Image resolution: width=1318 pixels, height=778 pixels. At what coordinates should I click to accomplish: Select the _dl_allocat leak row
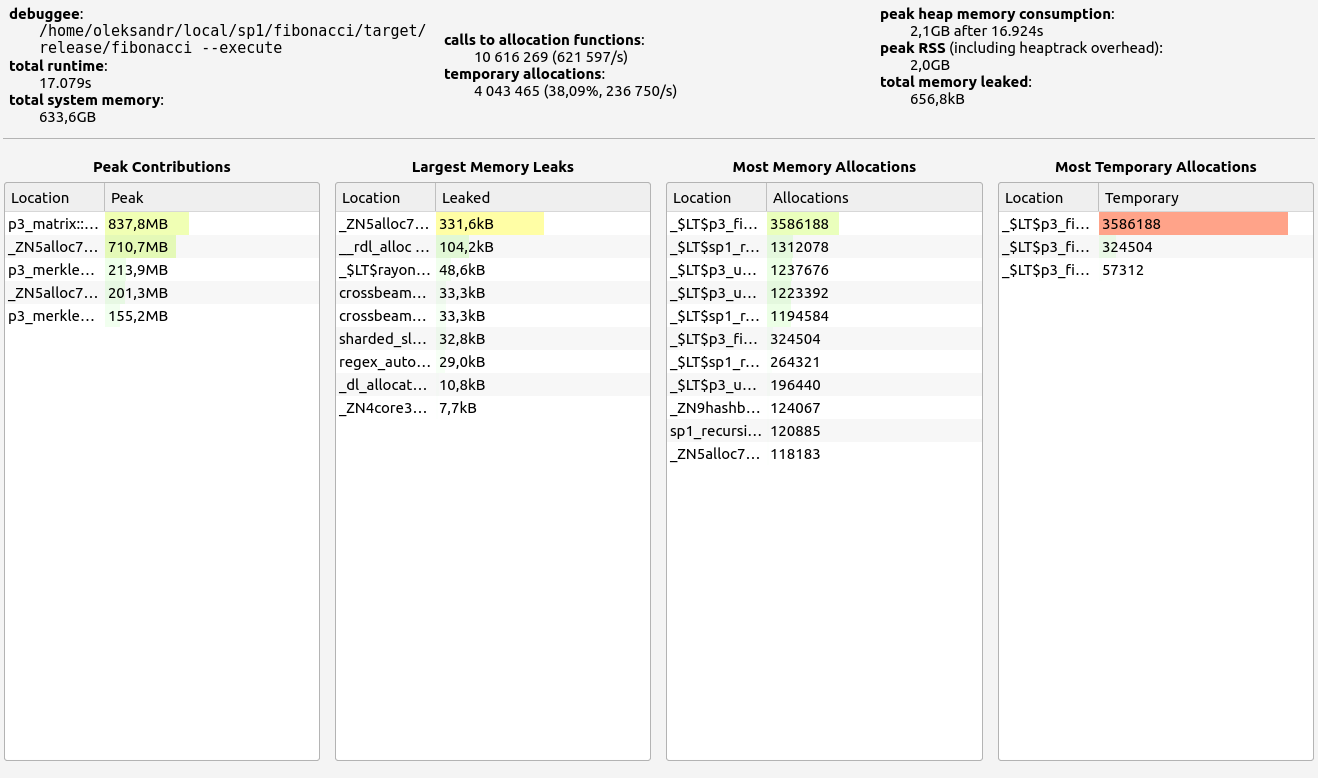point(385,385)
